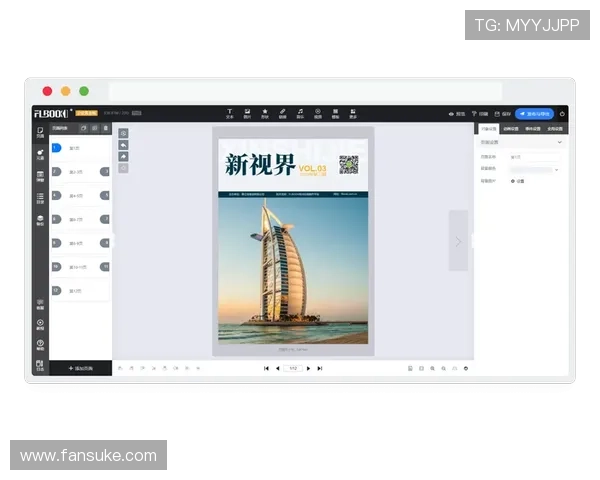Click the help question mark sidebar icon
The width and height of the screenshot is (600, 480).
click(40, 345)
